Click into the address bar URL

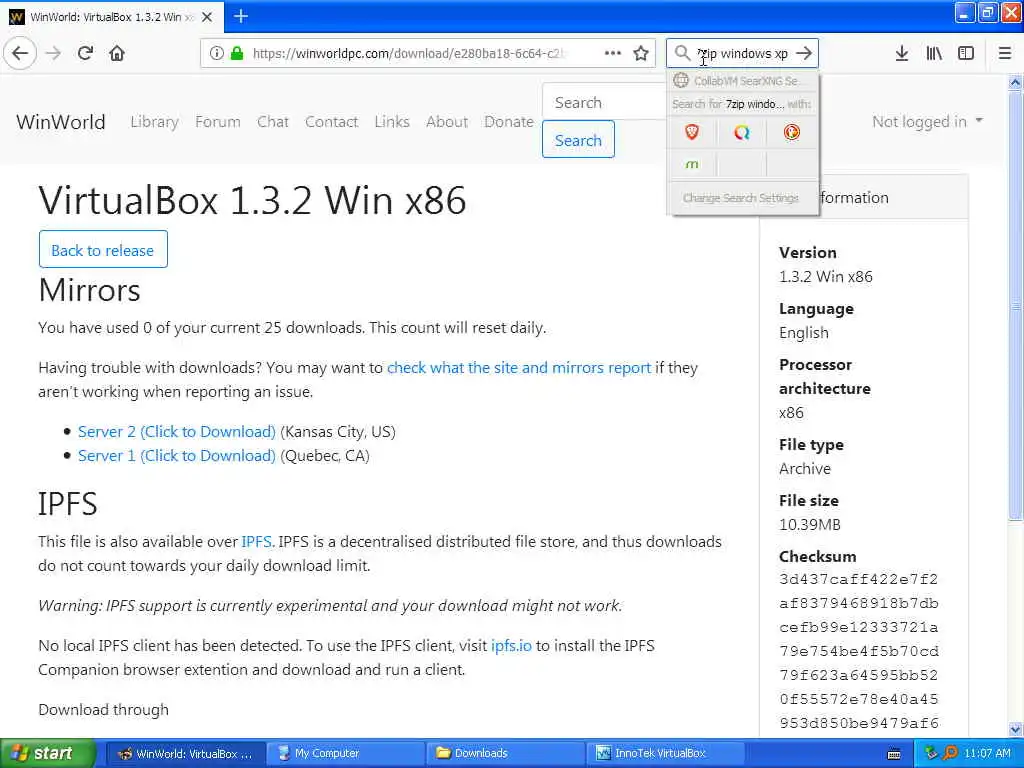click(409, 53)
